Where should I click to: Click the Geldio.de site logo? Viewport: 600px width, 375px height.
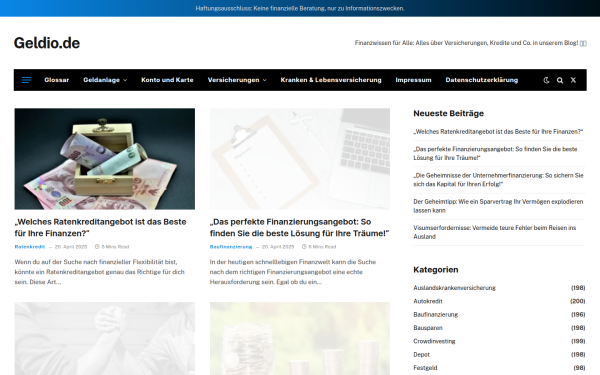tap(47, 43)
